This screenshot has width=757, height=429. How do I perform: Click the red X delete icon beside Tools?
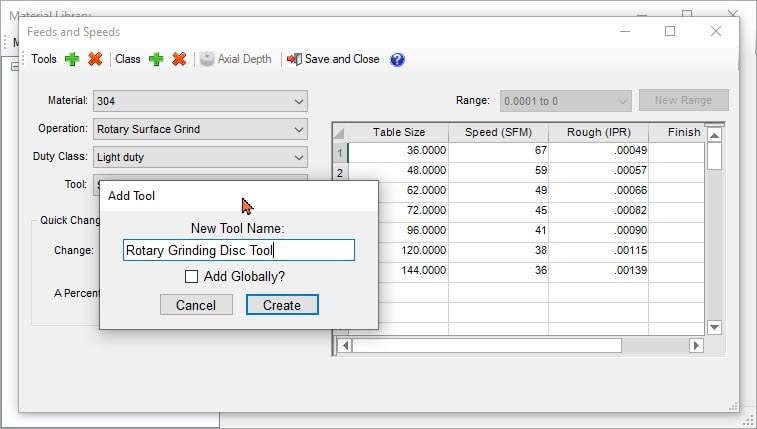tap(95, 59)
